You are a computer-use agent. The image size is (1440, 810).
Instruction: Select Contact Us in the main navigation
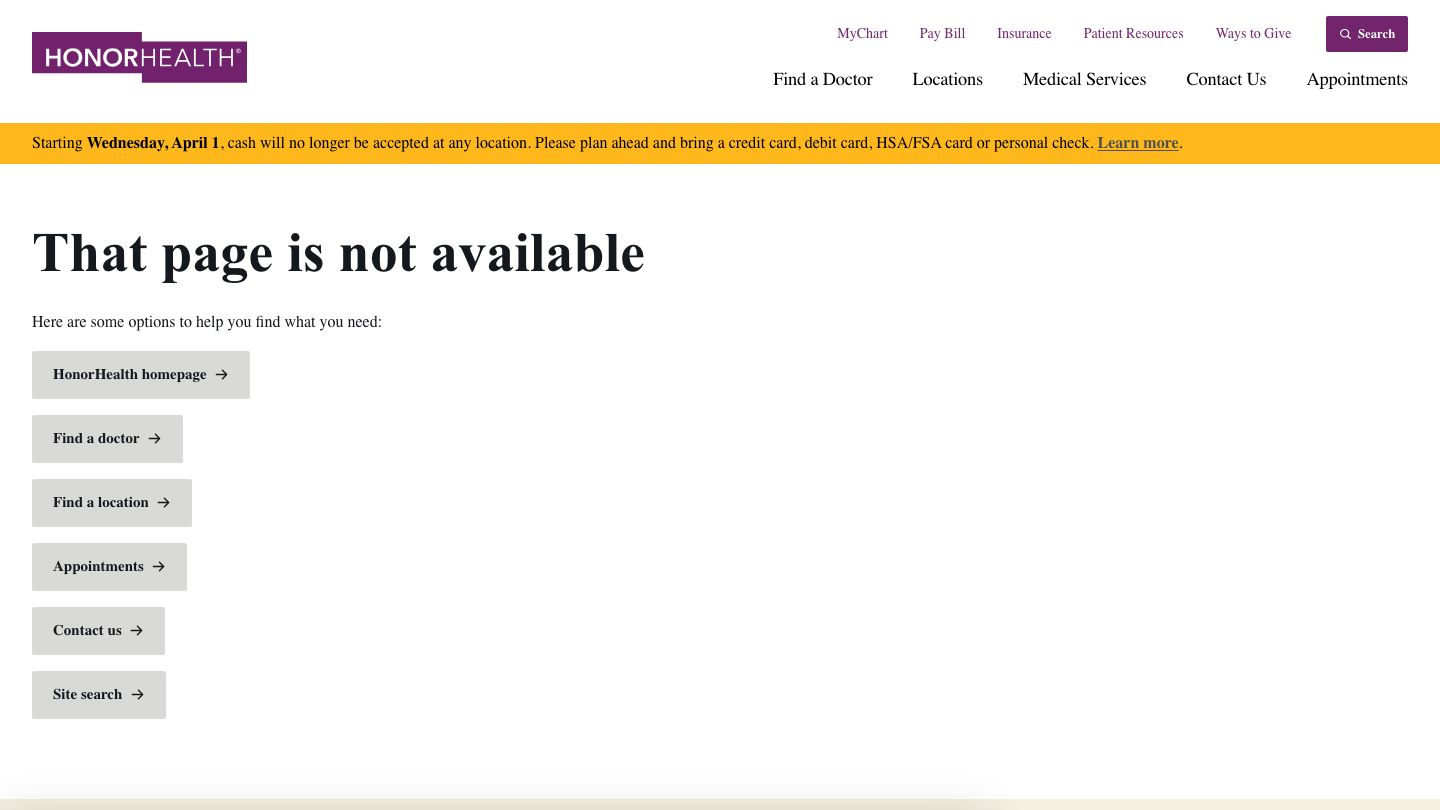(1226, 80)
